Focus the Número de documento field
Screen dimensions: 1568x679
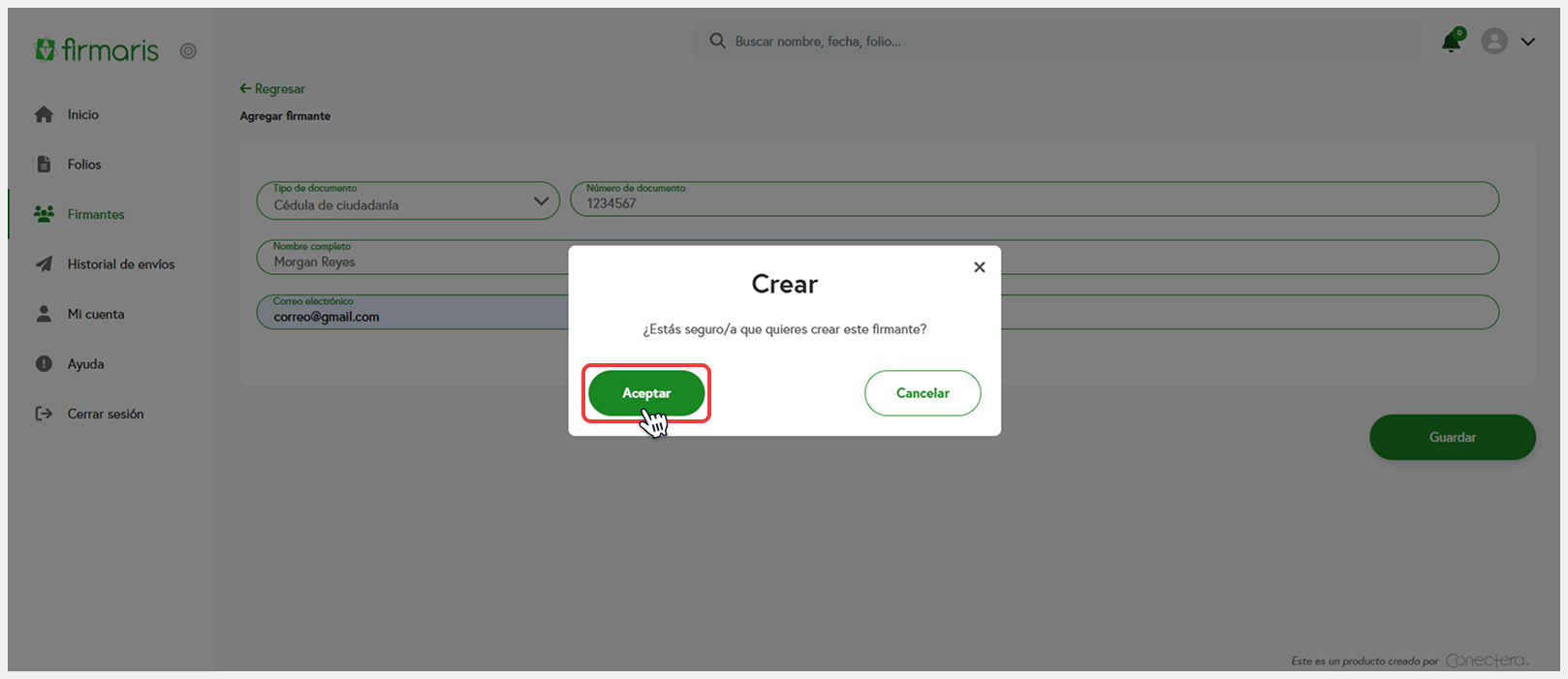[1033, 201]
